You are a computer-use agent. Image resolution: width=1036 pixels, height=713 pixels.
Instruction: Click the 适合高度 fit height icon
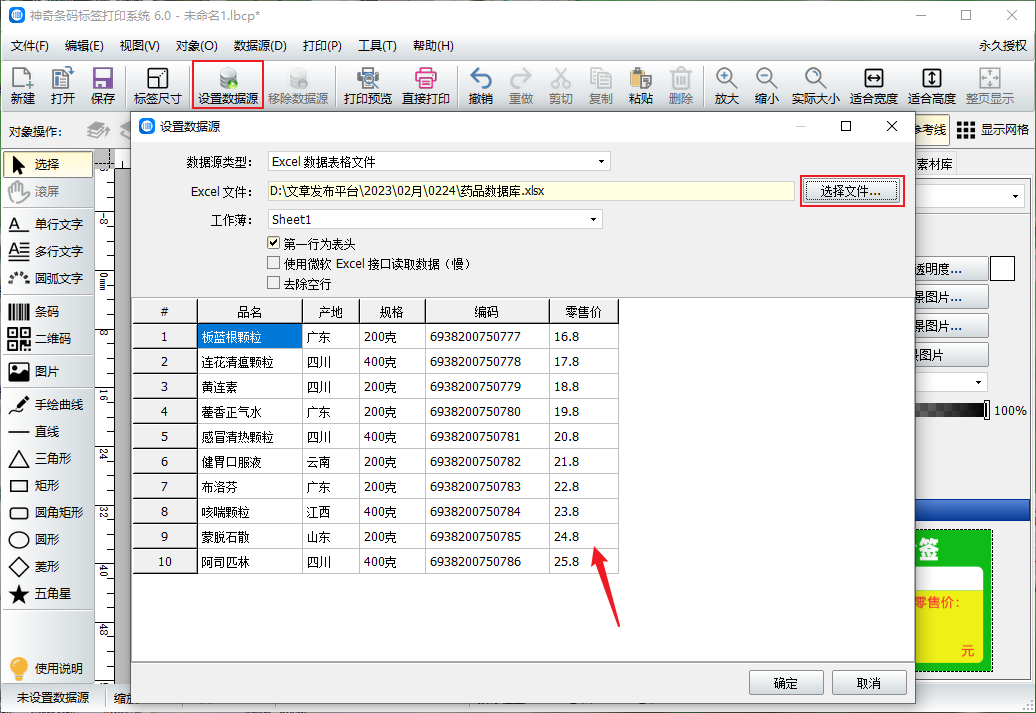[x=932, y=86]
